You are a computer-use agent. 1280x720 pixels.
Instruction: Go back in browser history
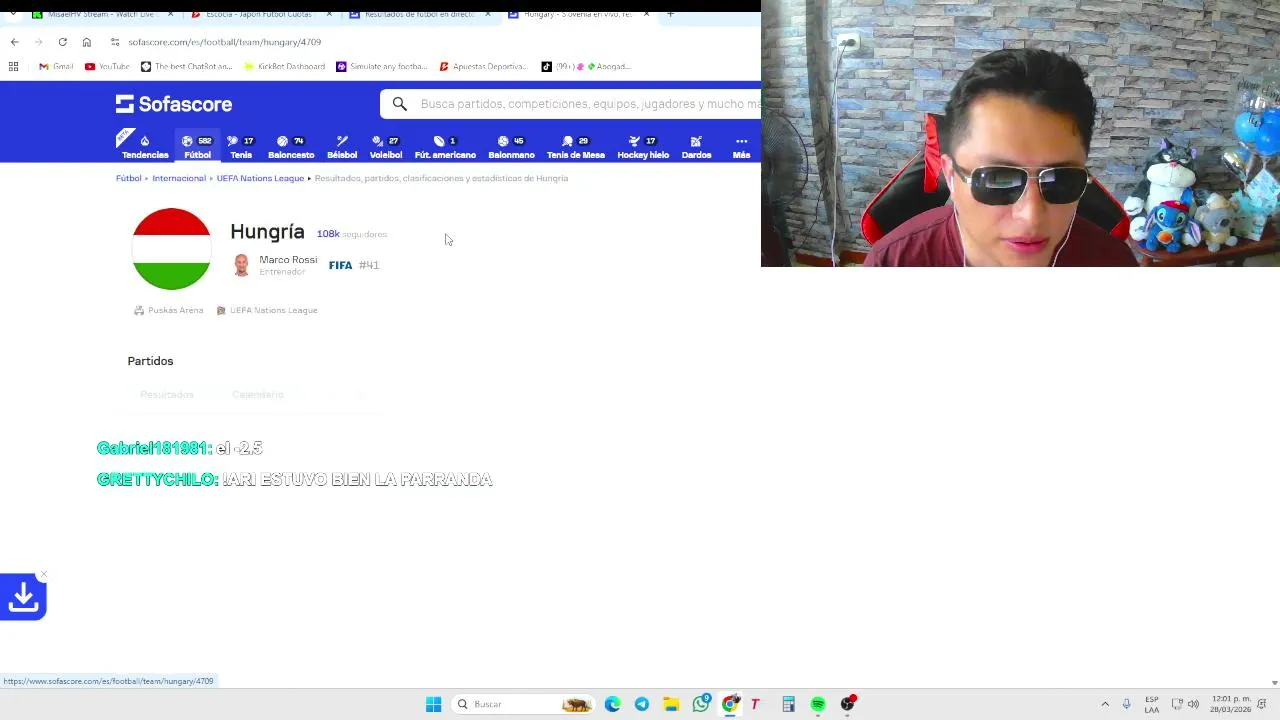click(14, 42)
